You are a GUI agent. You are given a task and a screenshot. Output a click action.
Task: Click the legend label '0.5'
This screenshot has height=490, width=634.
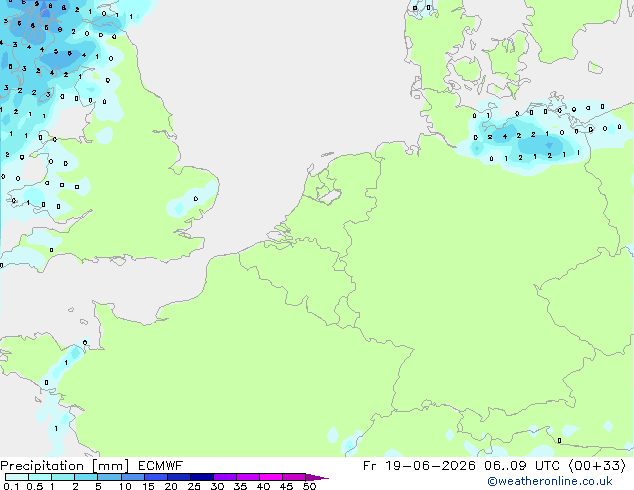pos(35,486)
